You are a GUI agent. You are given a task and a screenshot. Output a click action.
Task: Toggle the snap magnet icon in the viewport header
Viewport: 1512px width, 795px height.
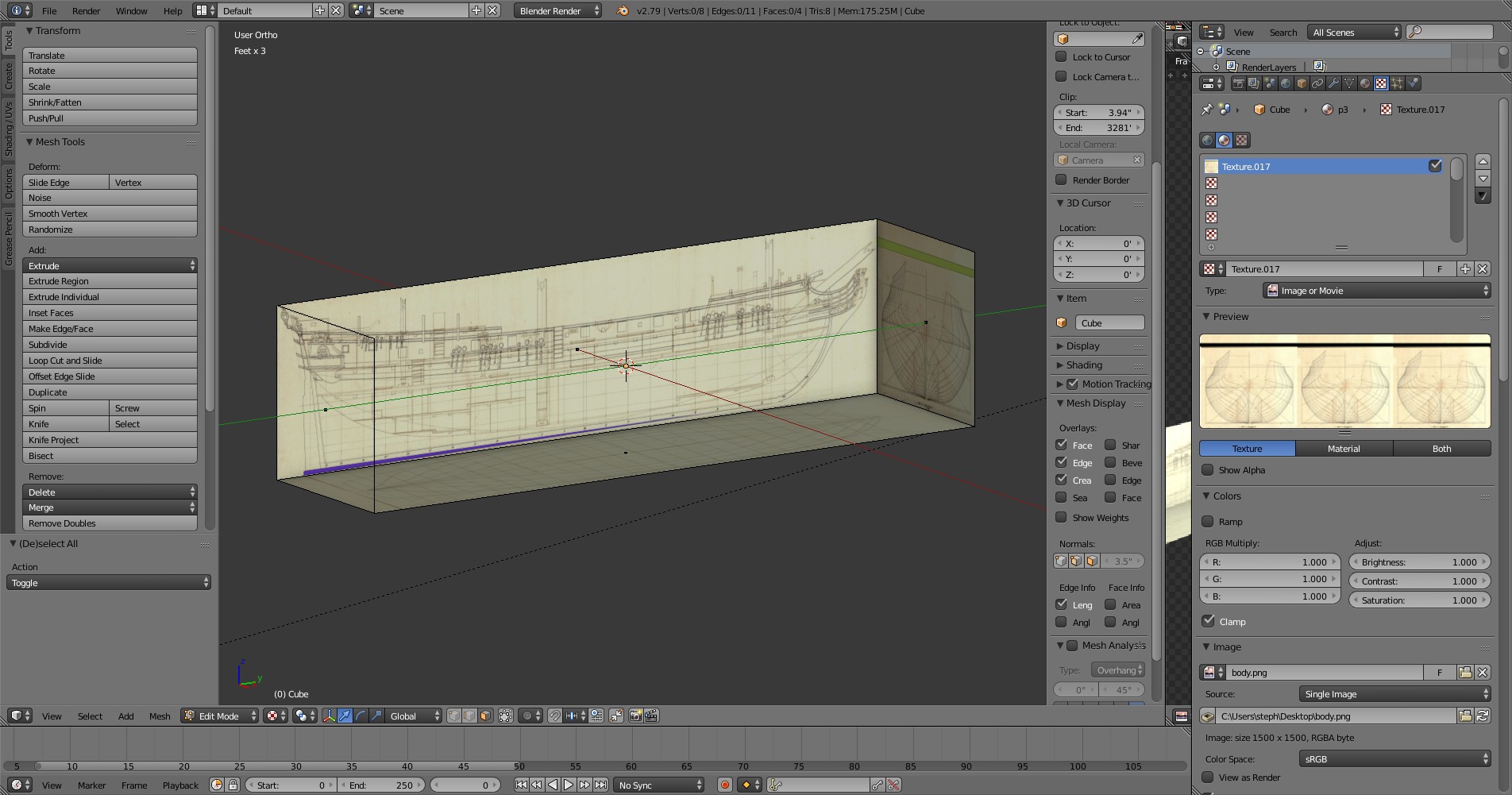pyautogui.click(x=555, y=716)
